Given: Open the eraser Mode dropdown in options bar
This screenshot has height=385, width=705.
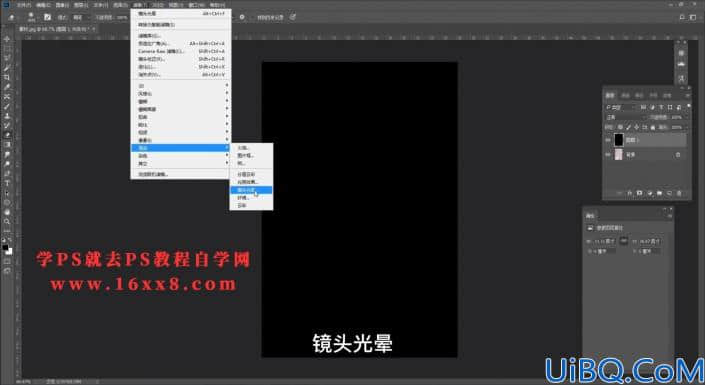Looking at the screenshot, I should 81,17.
